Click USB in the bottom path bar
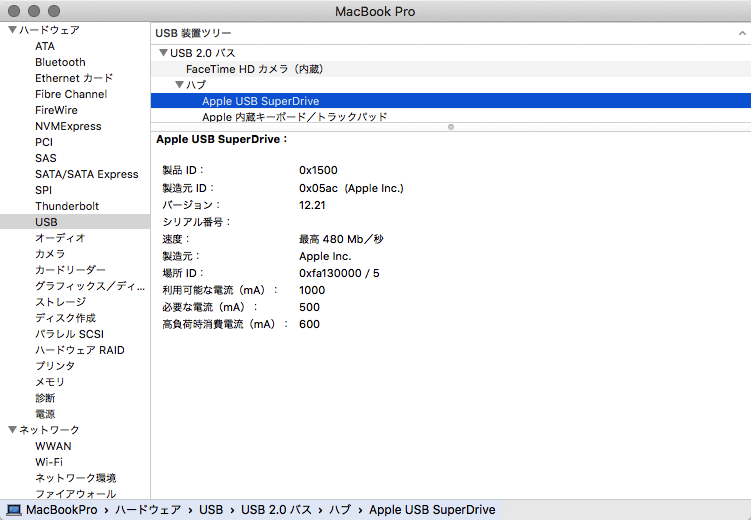 pyautogui.click(x=211, y=510)
